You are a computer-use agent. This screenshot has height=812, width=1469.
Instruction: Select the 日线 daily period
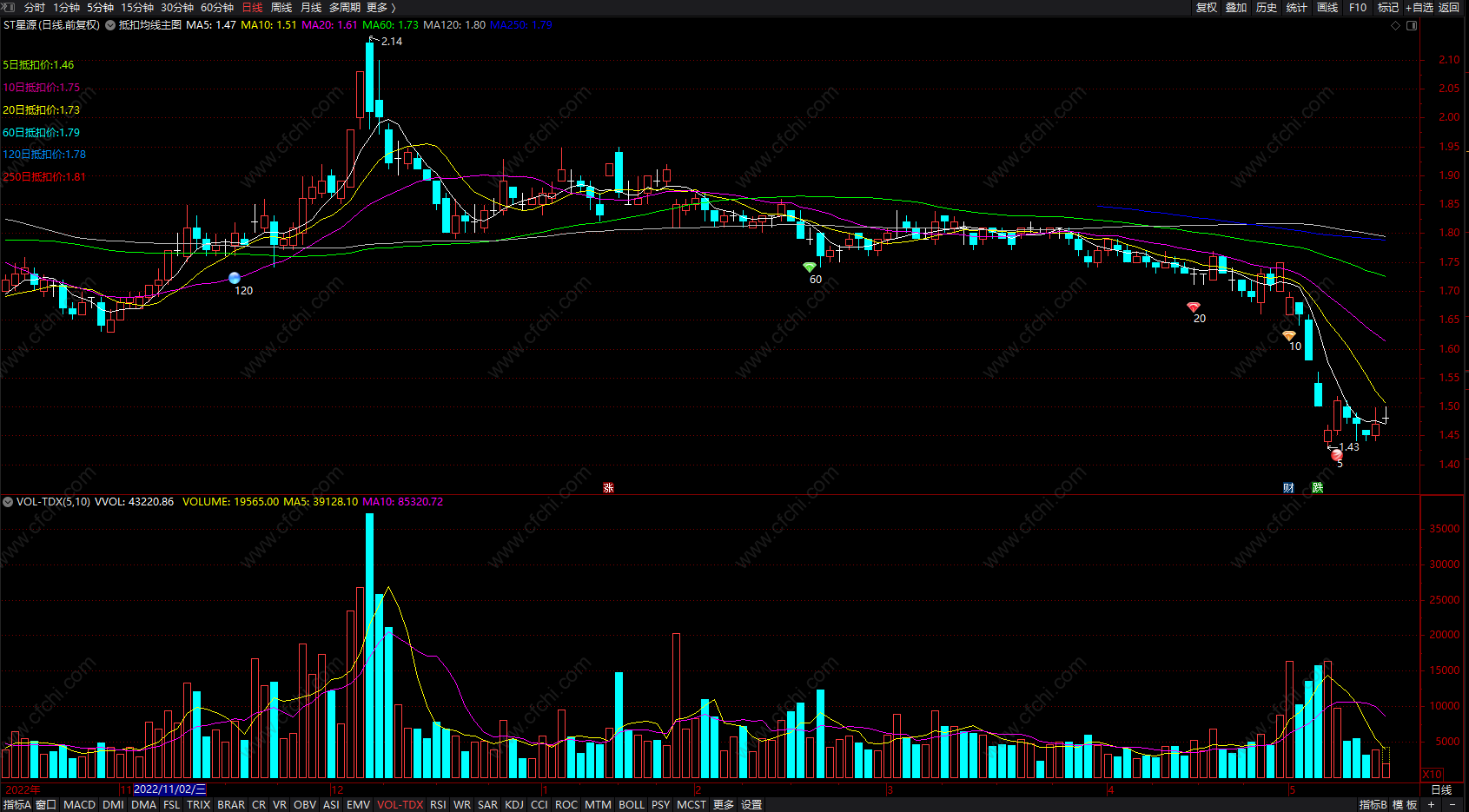pyautogui.click(x=252, y=7)
